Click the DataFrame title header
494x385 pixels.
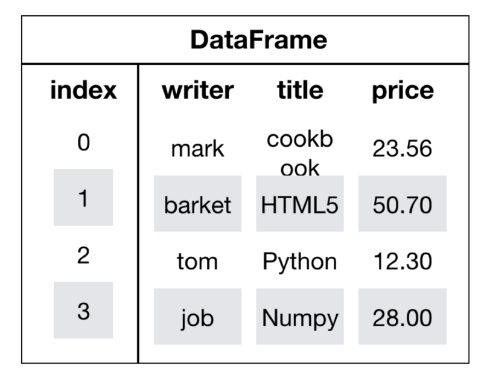259,40
